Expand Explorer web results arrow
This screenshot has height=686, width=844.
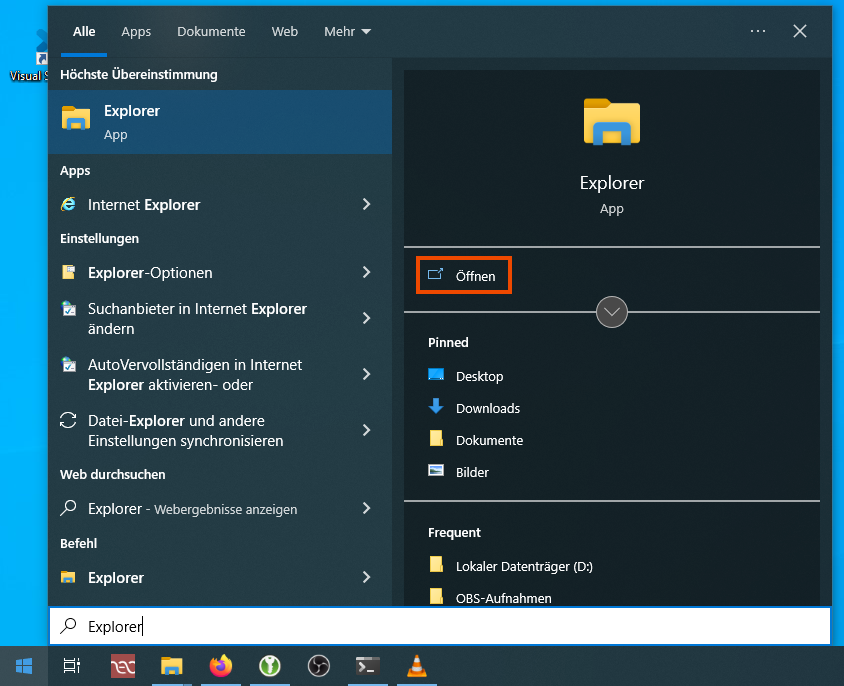(367, 508)
